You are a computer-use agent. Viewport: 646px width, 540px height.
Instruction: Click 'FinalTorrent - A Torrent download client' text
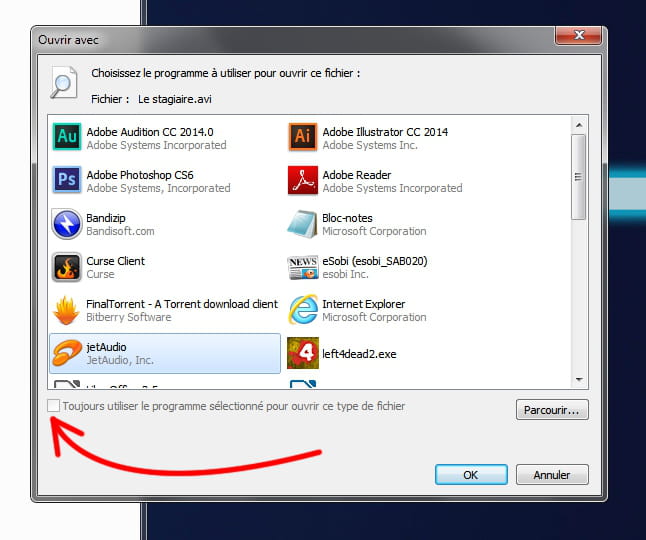(x=182, y=304)
